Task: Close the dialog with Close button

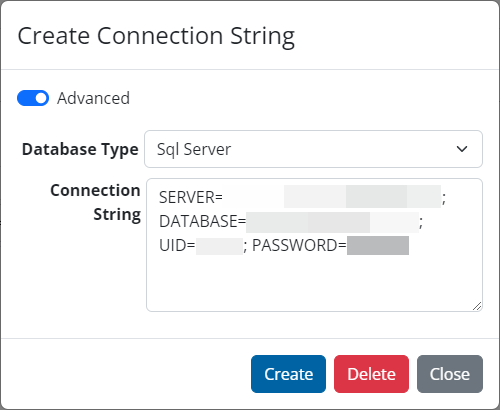Action: (x=450, y=374)
